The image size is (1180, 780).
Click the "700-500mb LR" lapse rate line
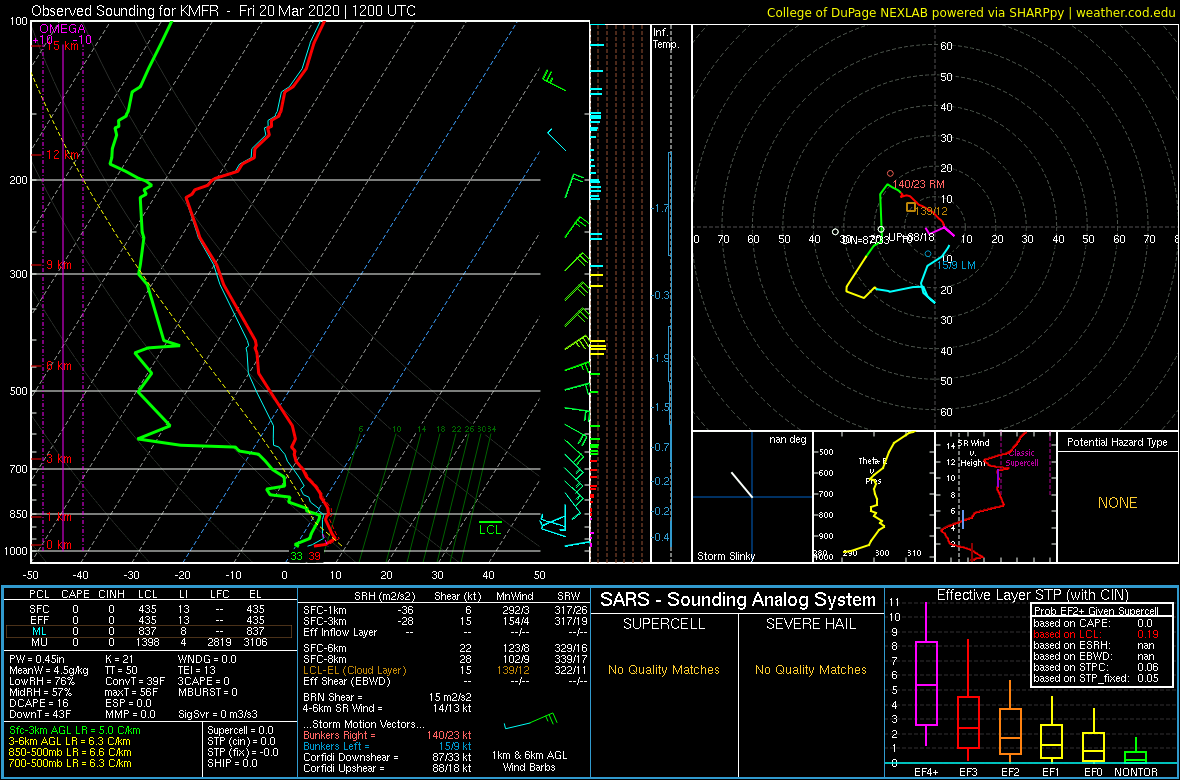pos(71,763)
